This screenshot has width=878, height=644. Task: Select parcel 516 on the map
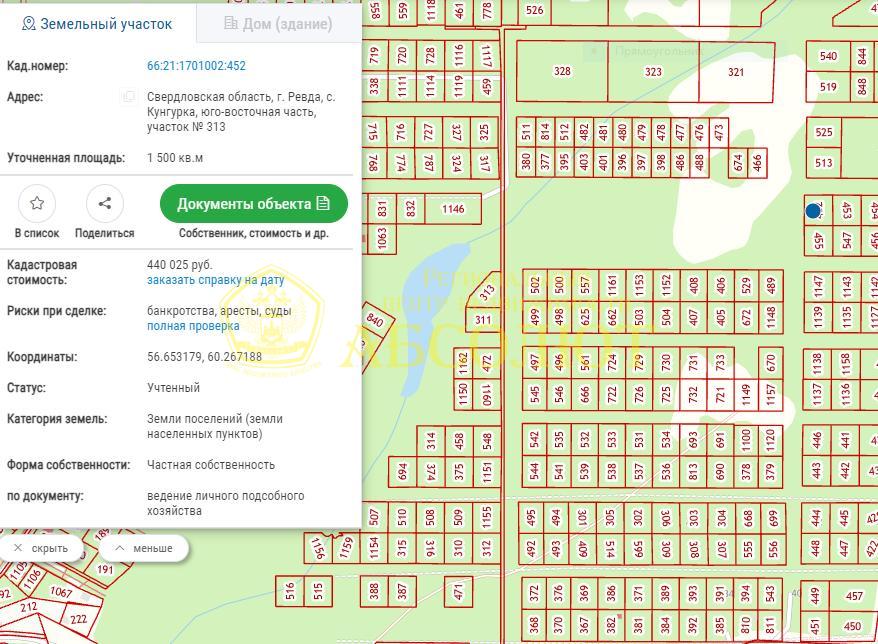289,591
